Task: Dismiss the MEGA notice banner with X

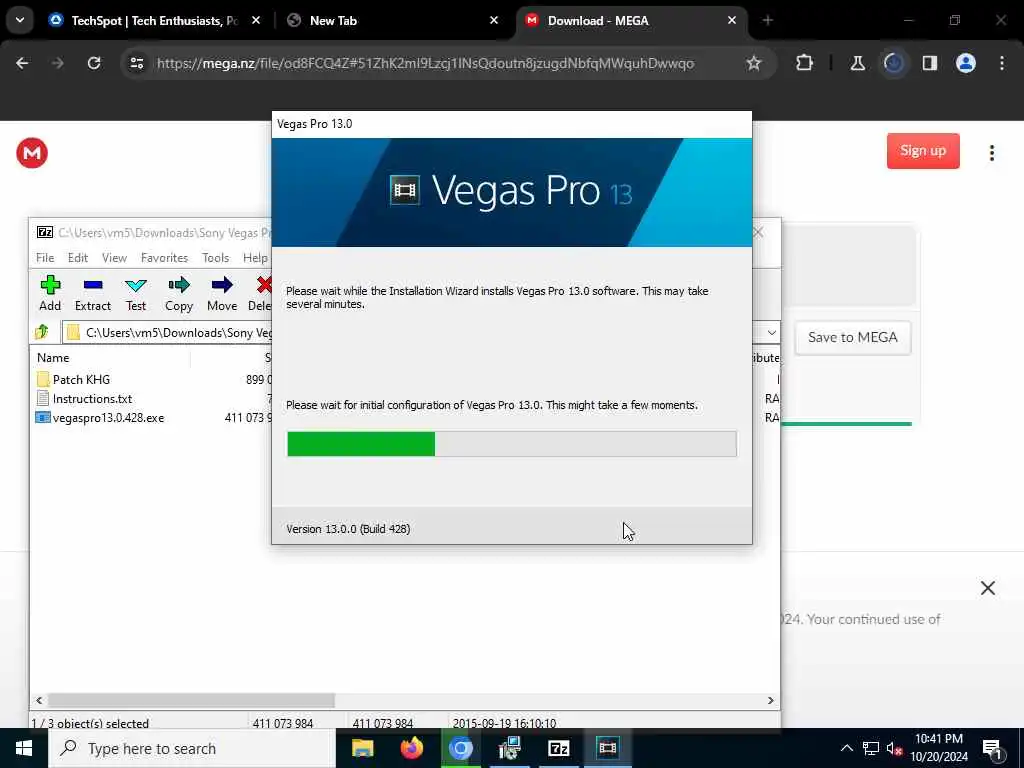Action: (987, 588)
